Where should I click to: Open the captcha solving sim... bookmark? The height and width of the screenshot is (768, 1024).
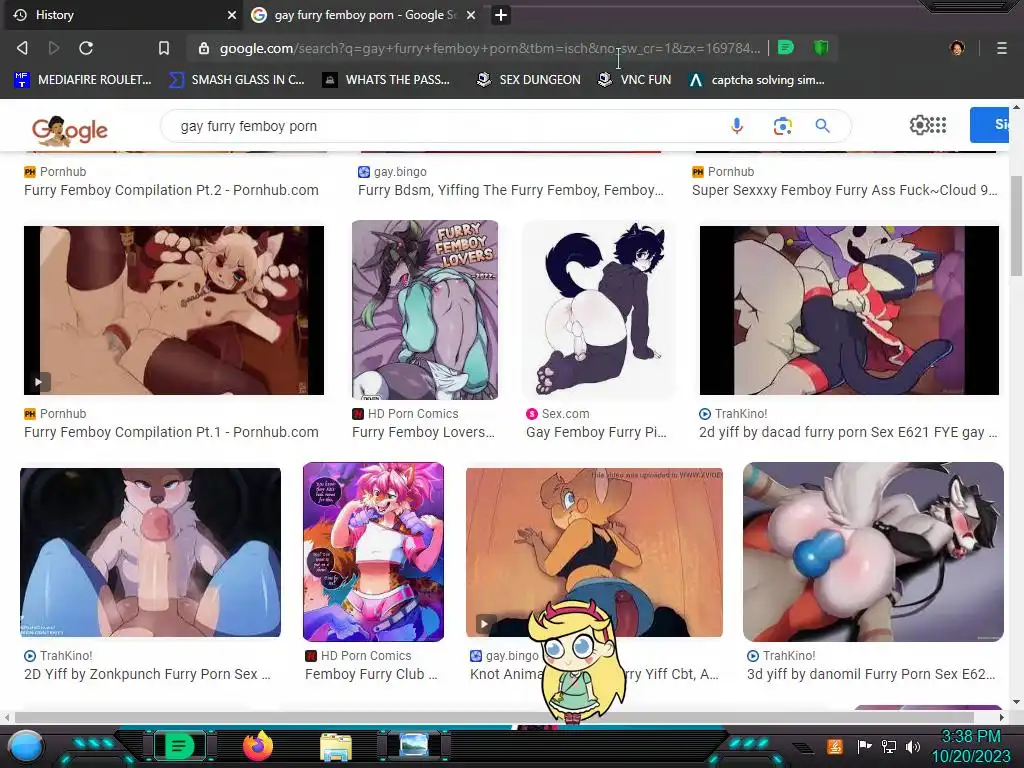757,80
